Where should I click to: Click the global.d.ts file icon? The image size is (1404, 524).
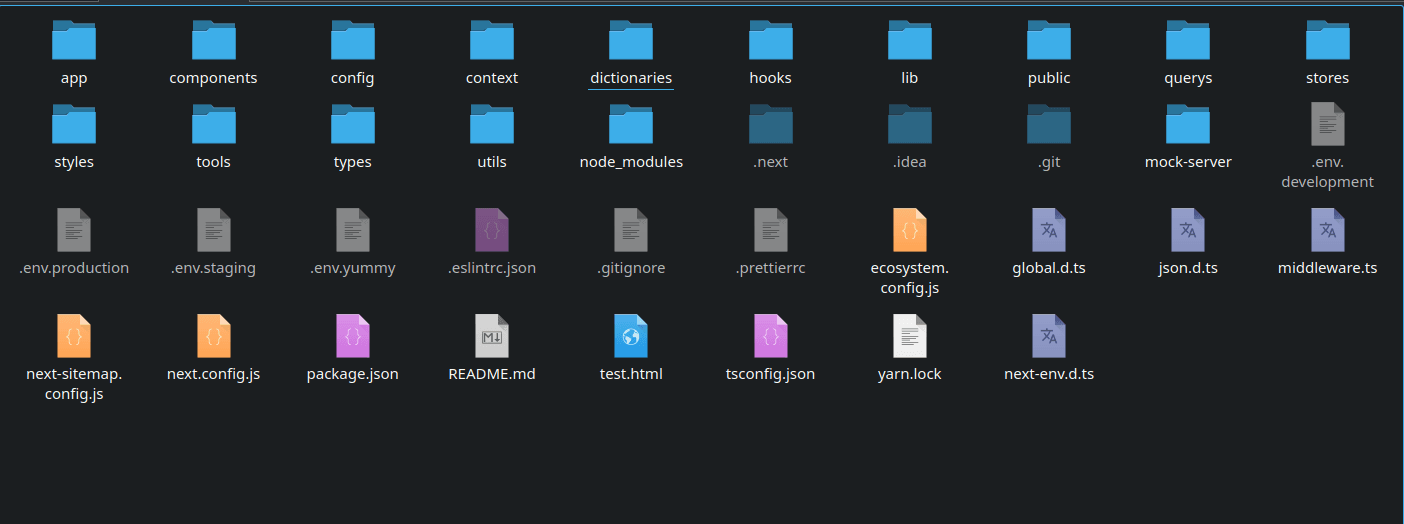tap(1049, 230)
